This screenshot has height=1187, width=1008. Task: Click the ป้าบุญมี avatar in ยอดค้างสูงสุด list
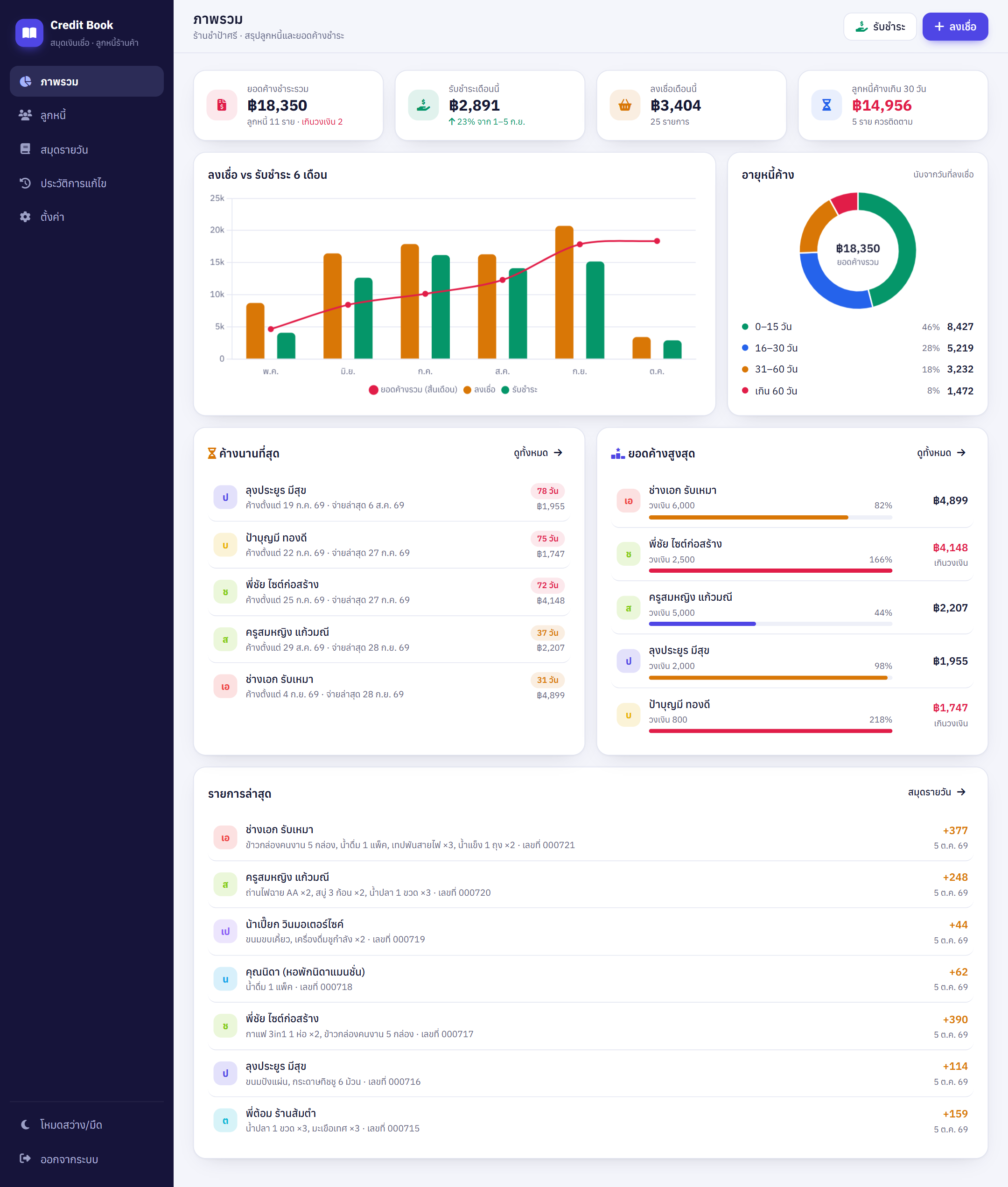(629, 715)
